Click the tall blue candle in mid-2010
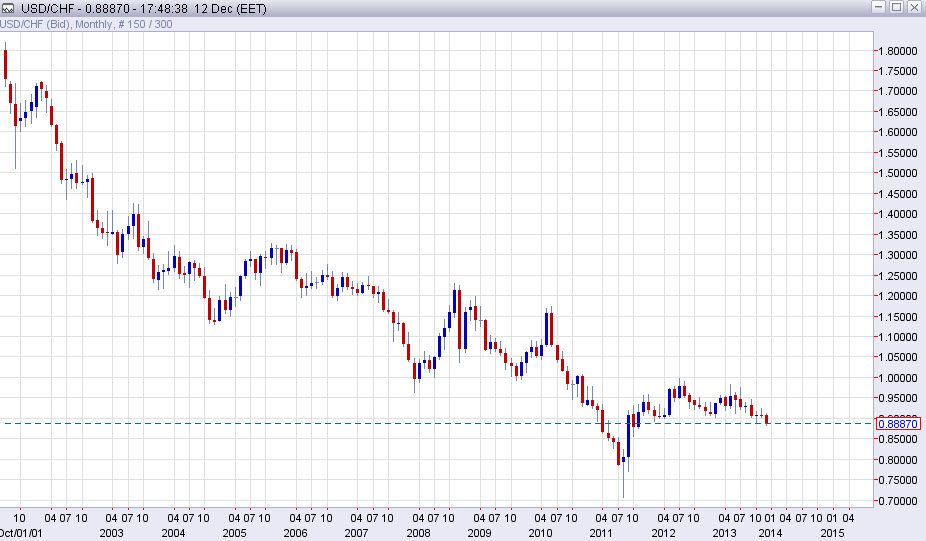Viewport: 926px width, 541px height. click(547, 328)
